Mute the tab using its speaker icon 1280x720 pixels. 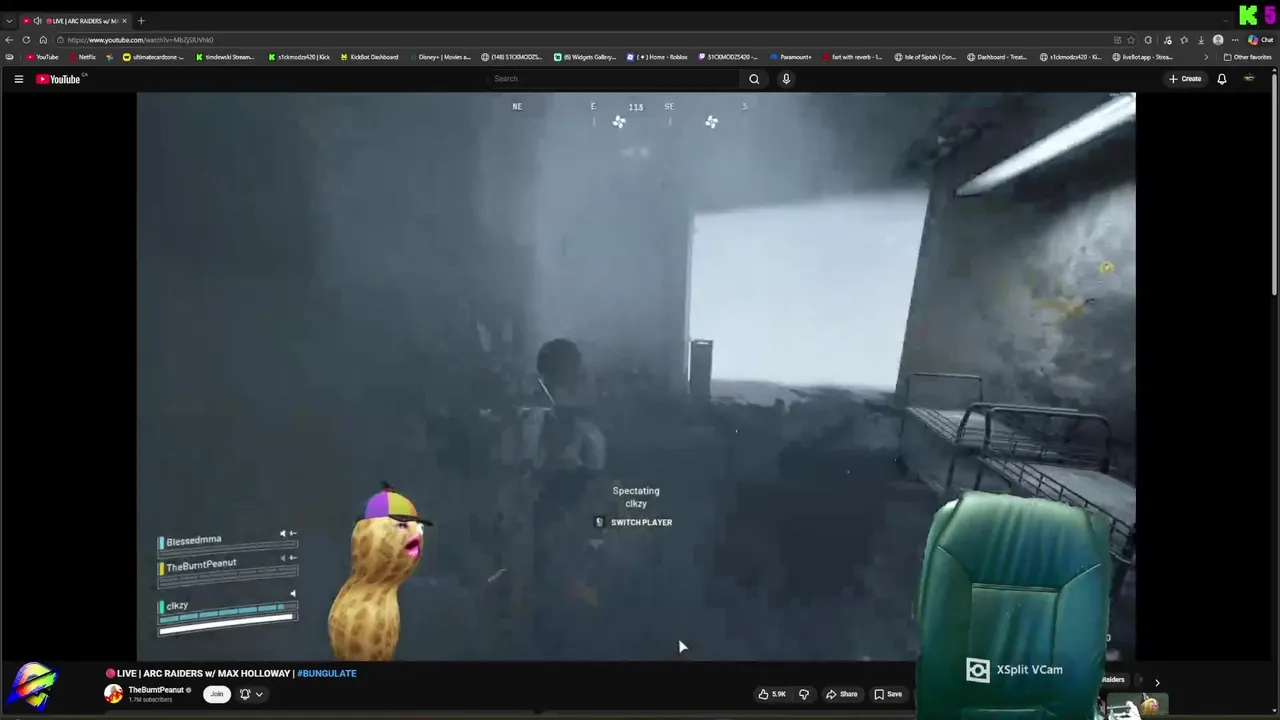tap(38, 21)
